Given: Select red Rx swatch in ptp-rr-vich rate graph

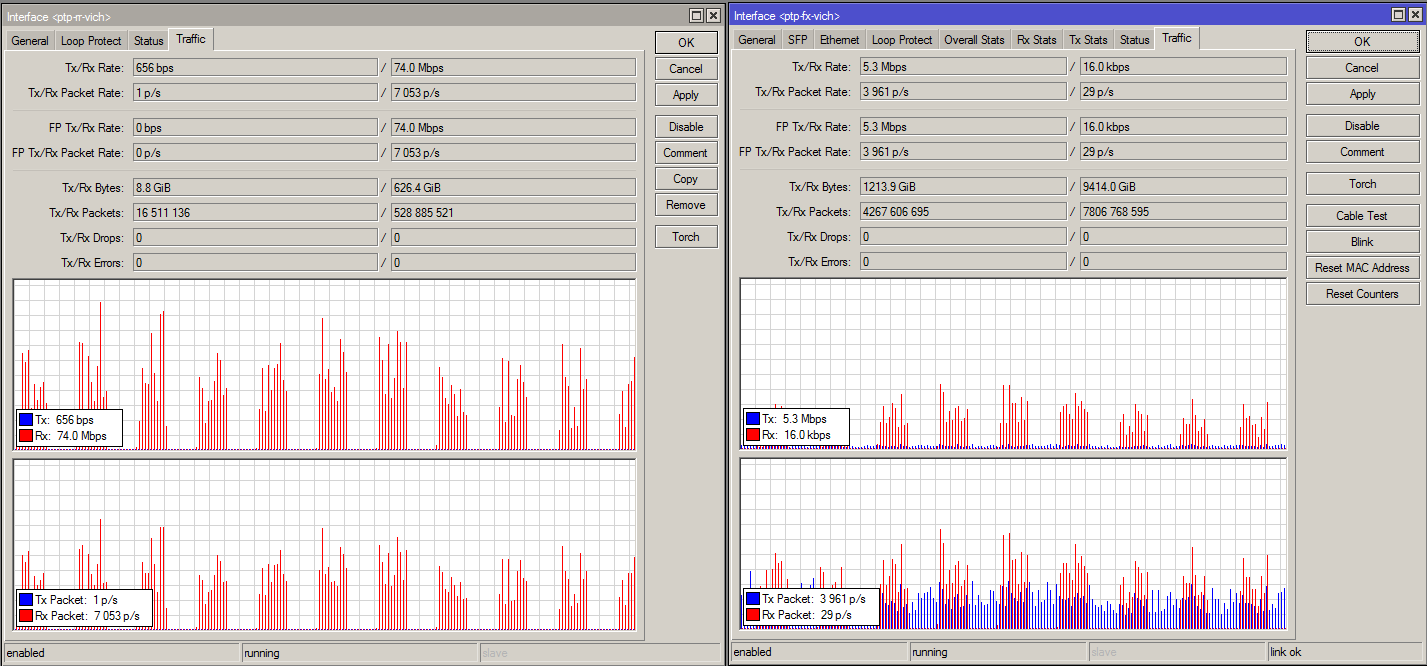Looking at the screenshot, I should click(x=26, y=436).
